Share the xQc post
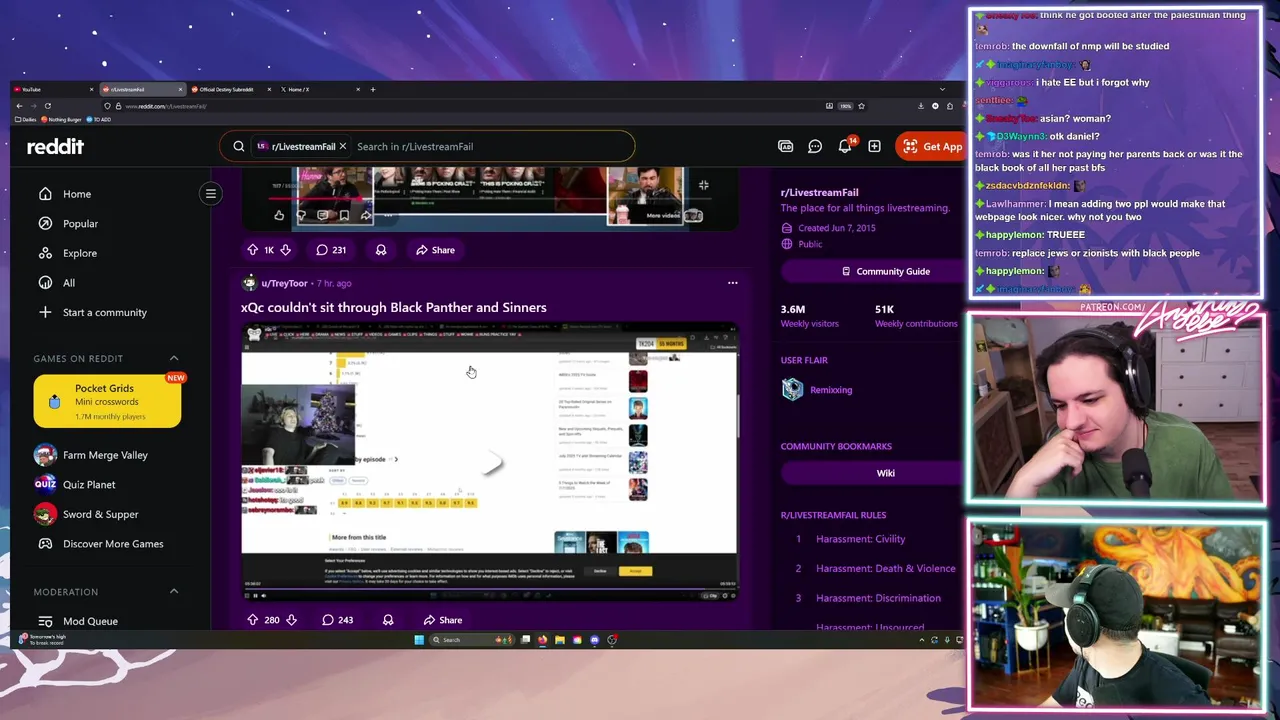Image resolution: width=1280 pixels, height=720 pixels. coord(443,620)
